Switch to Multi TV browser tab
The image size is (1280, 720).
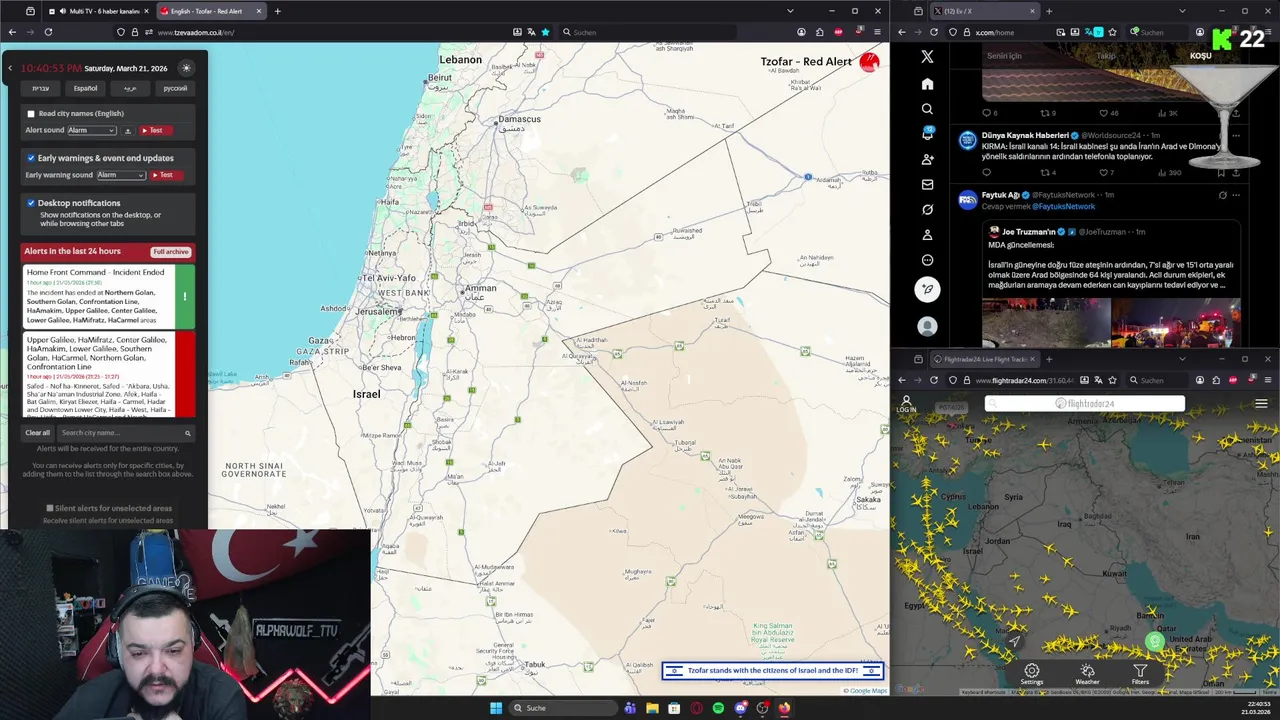coord(97,11)
